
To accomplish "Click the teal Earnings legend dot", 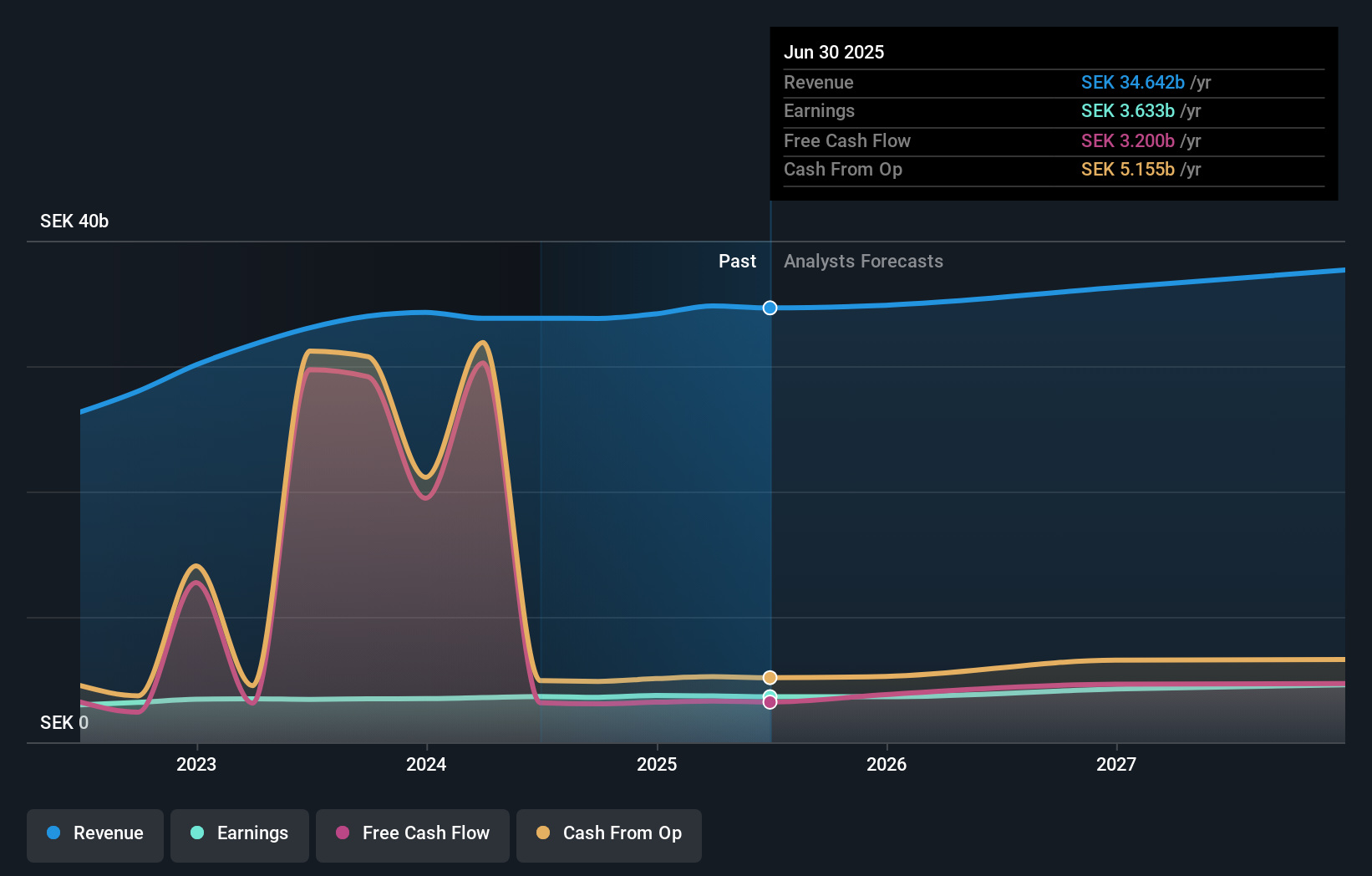I will (x=197, y=833).
